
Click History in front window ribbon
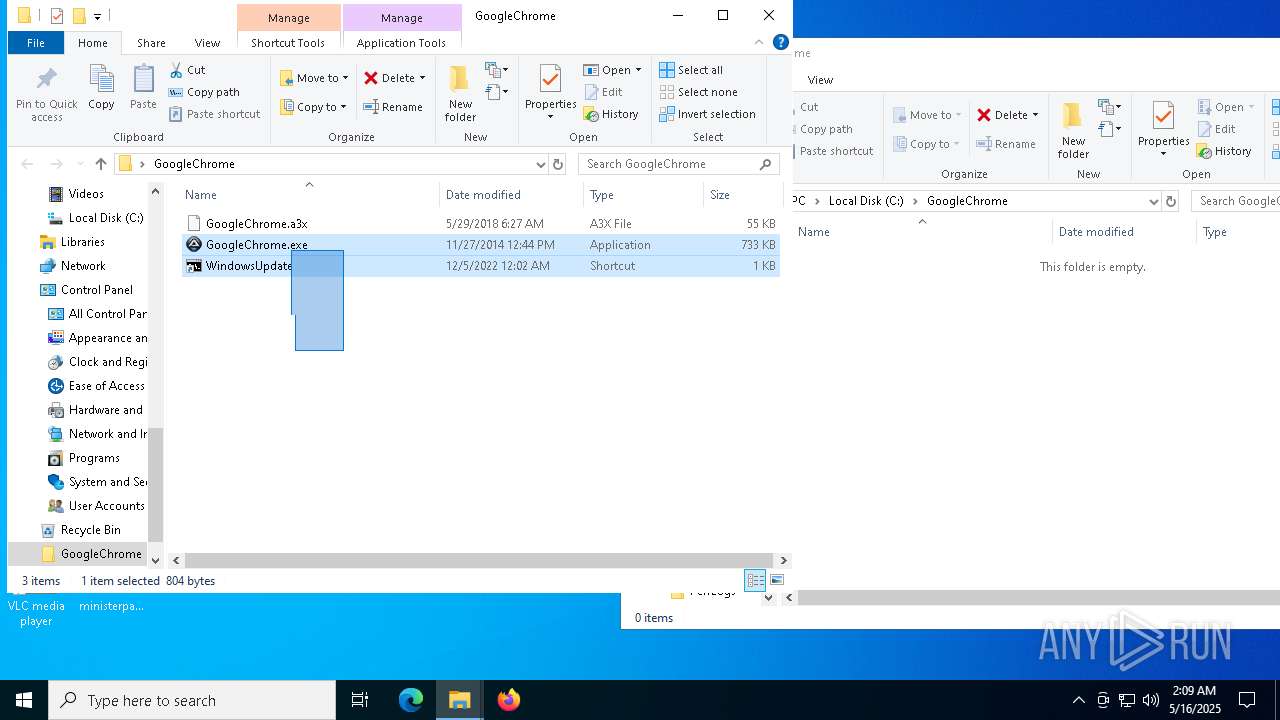(611, 114)
